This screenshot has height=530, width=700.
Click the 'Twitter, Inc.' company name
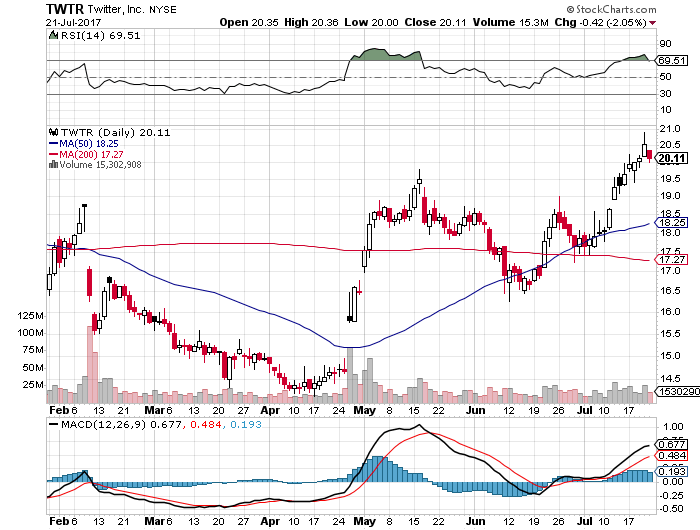117,9
